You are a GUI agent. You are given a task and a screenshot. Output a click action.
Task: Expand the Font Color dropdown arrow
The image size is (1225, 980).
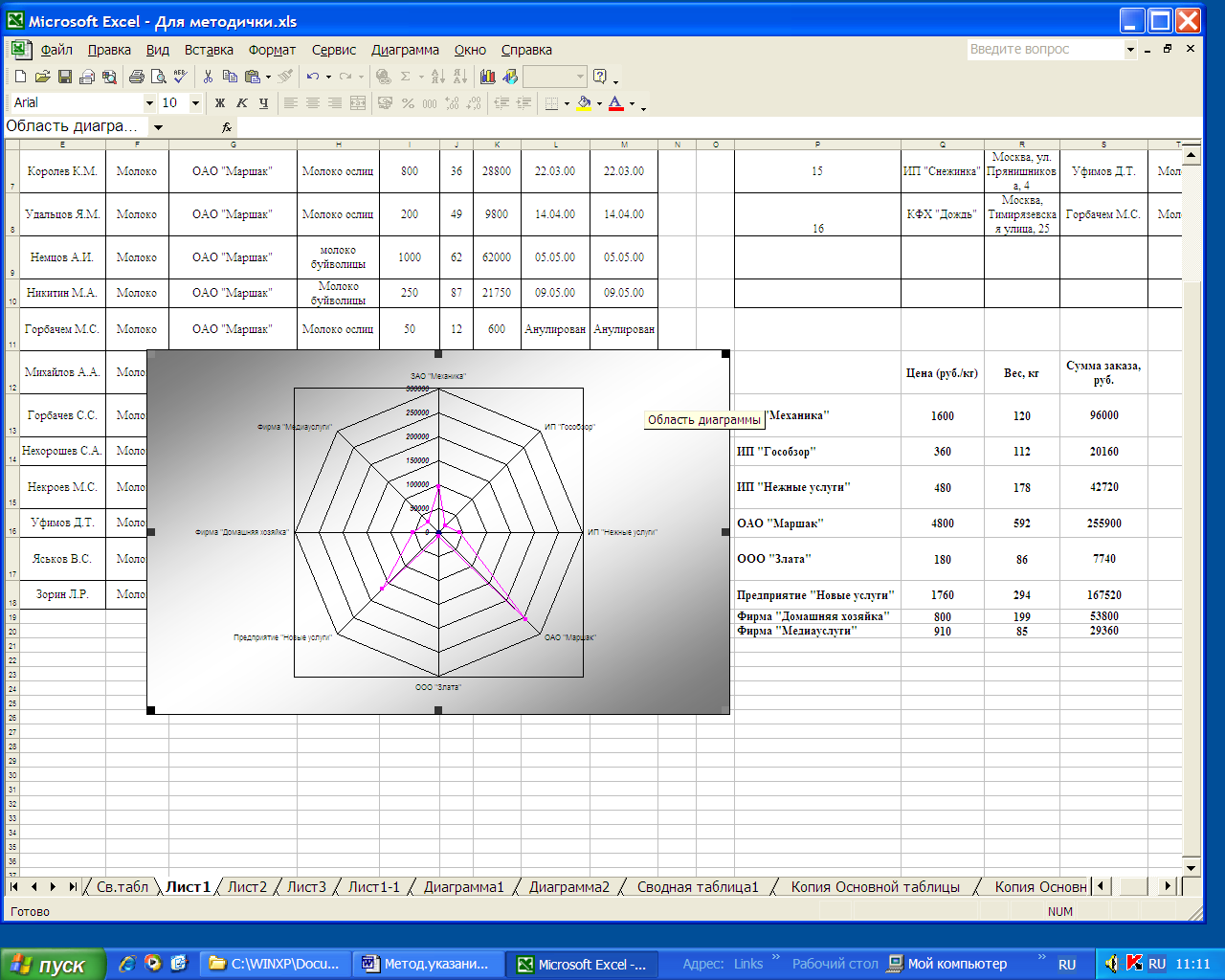[x=632, y=102]
